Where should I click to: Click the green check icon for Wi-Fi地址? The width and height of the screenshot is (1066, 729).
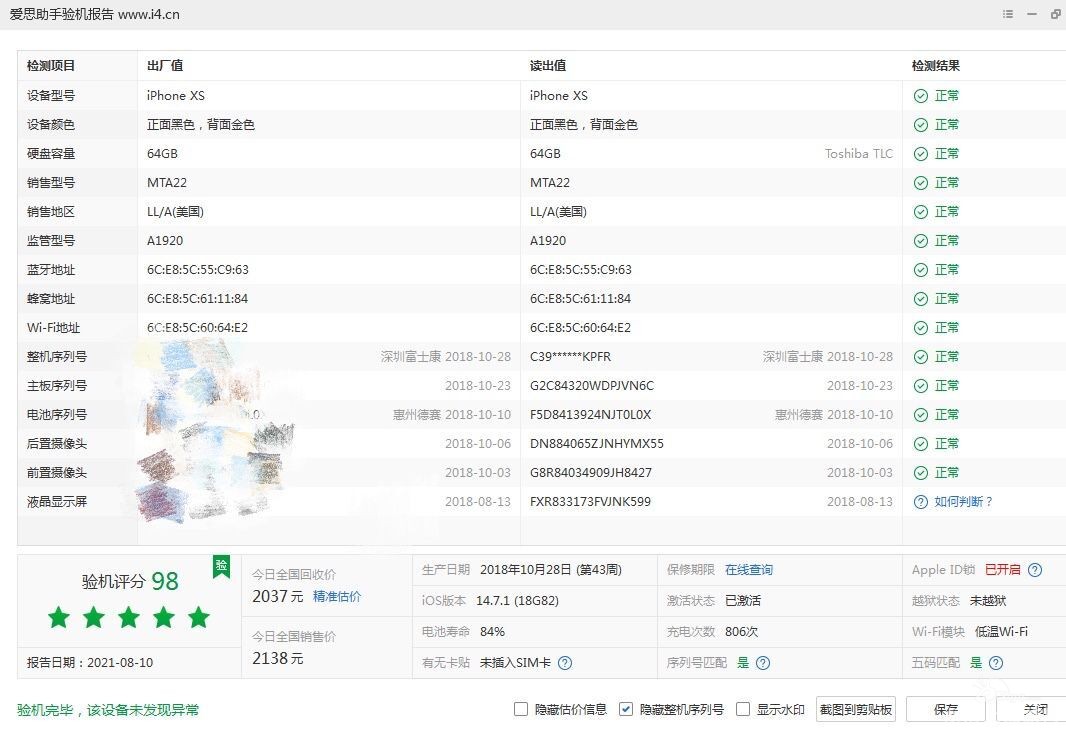(x=921, y=328)
